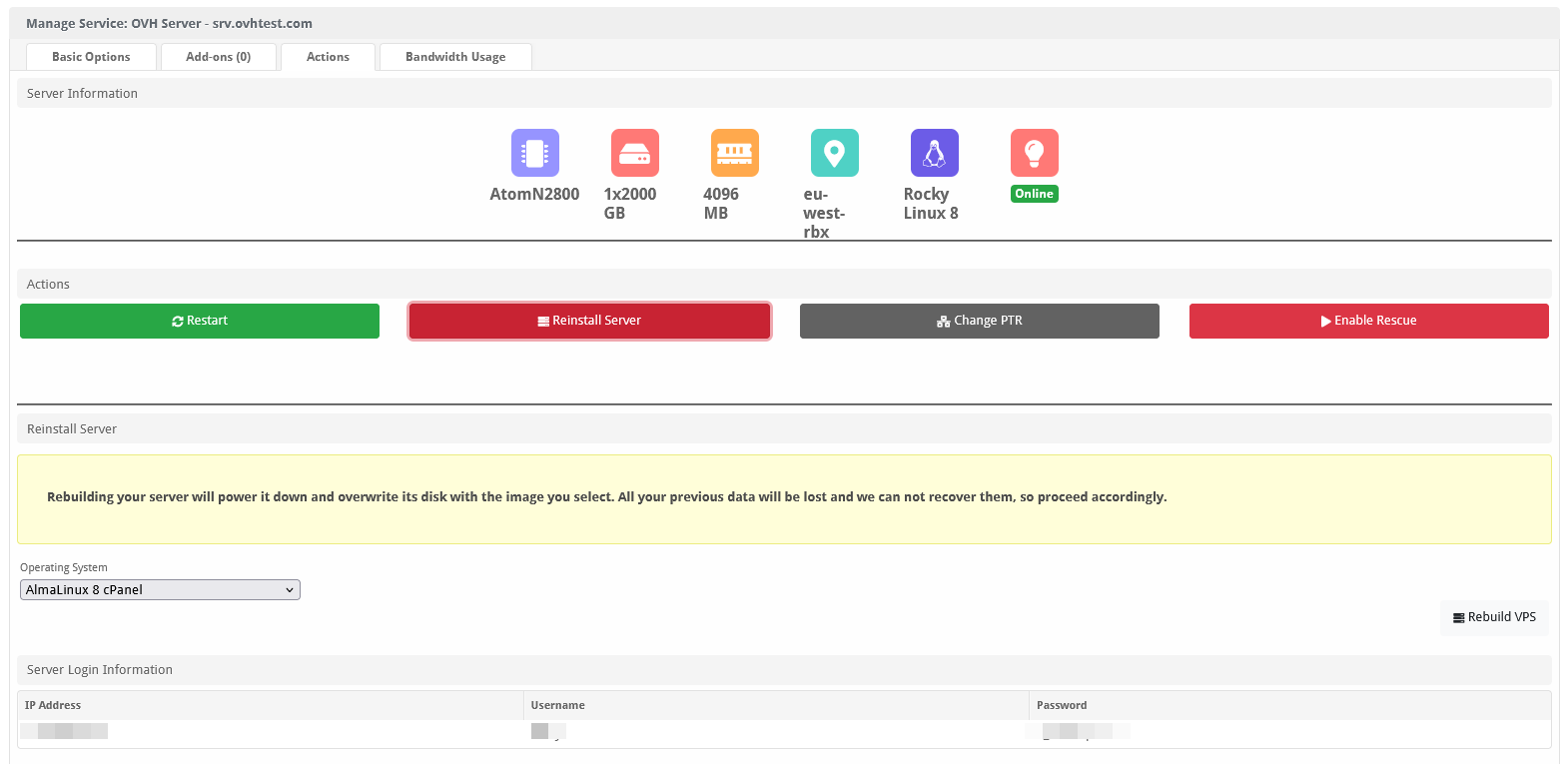
Task: Click the green Online status badge
Action: click(x=1035, y=194)
